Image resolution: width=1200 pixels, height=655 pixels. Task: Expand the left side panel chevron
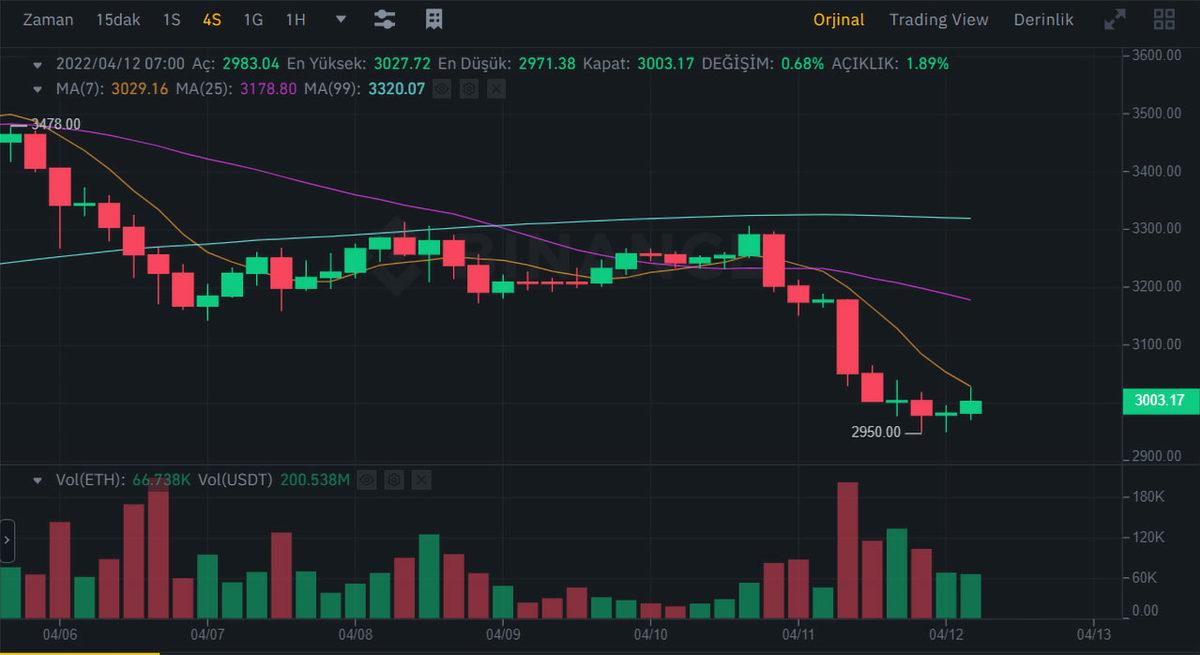pyautogui.click(x=8, y=541)
